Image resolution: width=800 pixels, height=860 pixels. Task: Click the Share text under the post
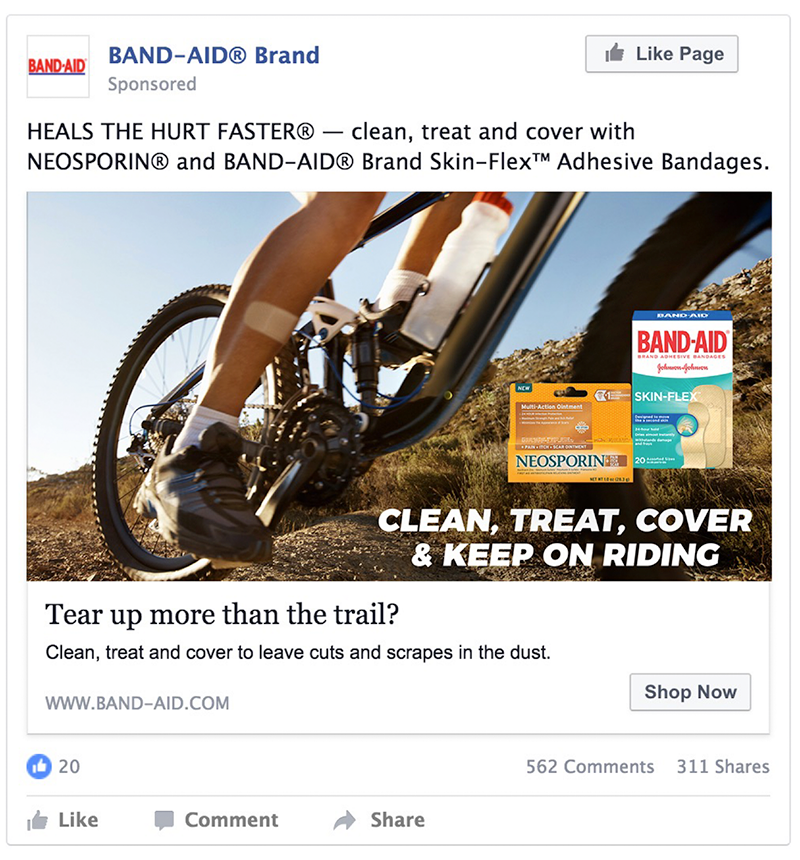(398, 820)
